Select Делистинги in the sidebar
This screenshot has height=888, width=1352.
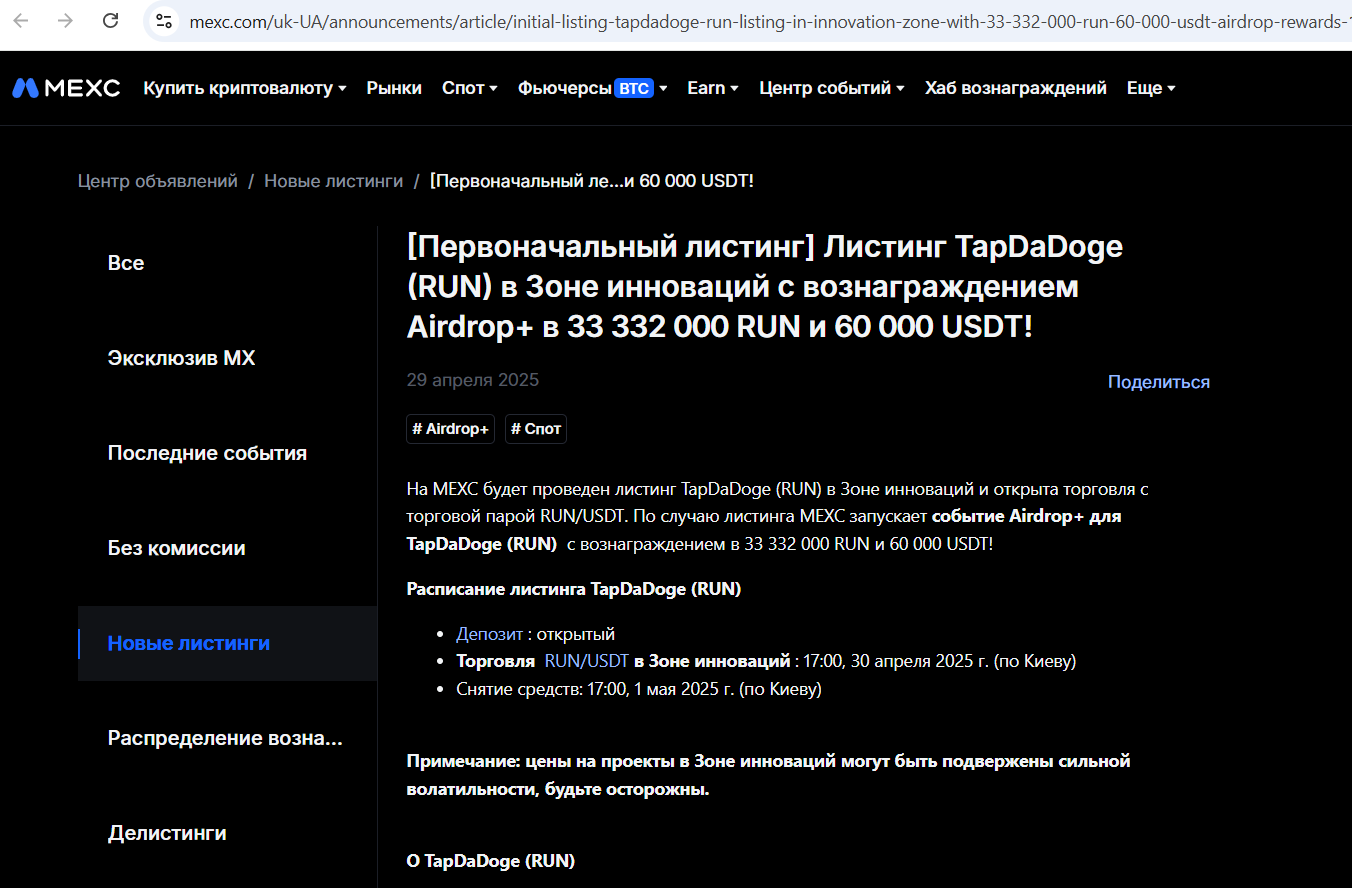pos(227,833)
